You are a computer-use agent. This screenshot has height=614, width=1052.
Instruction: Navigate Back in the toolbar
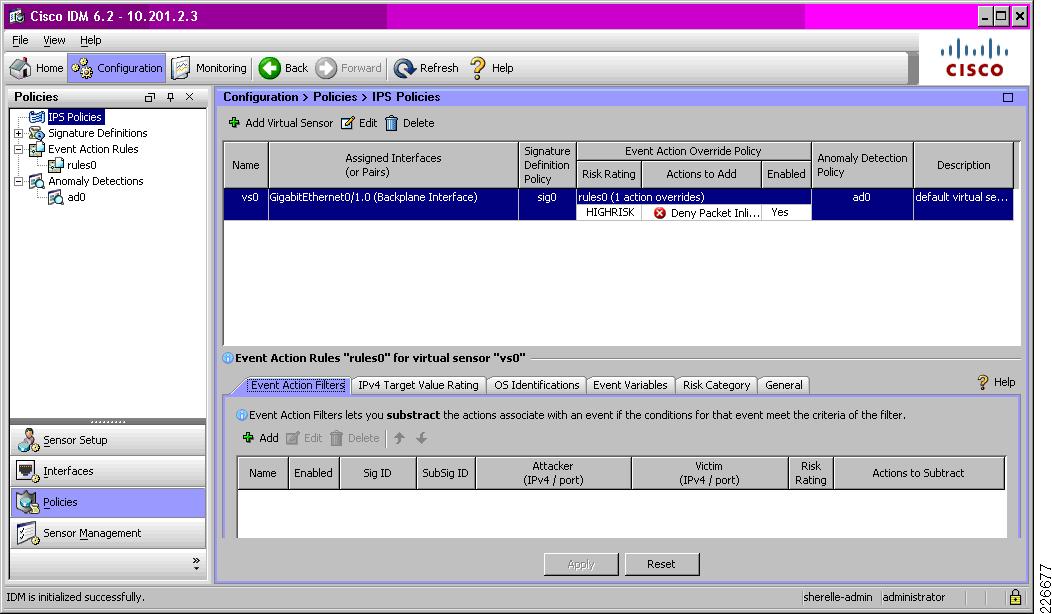pos(283,68)
